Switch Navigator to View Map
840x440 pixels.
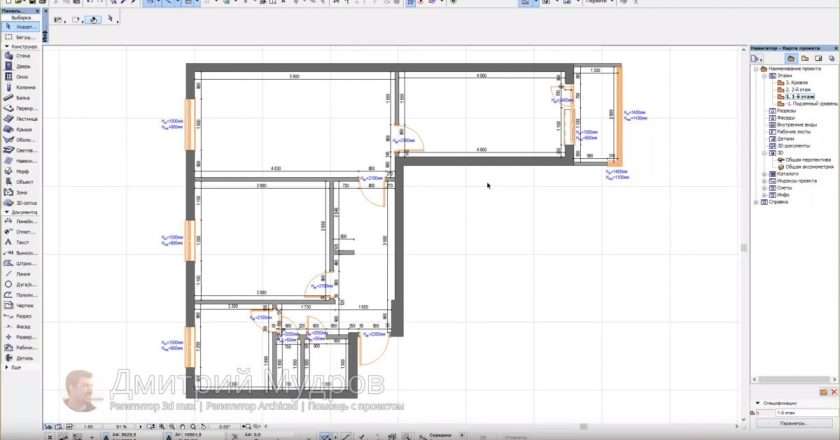[805, 58]
